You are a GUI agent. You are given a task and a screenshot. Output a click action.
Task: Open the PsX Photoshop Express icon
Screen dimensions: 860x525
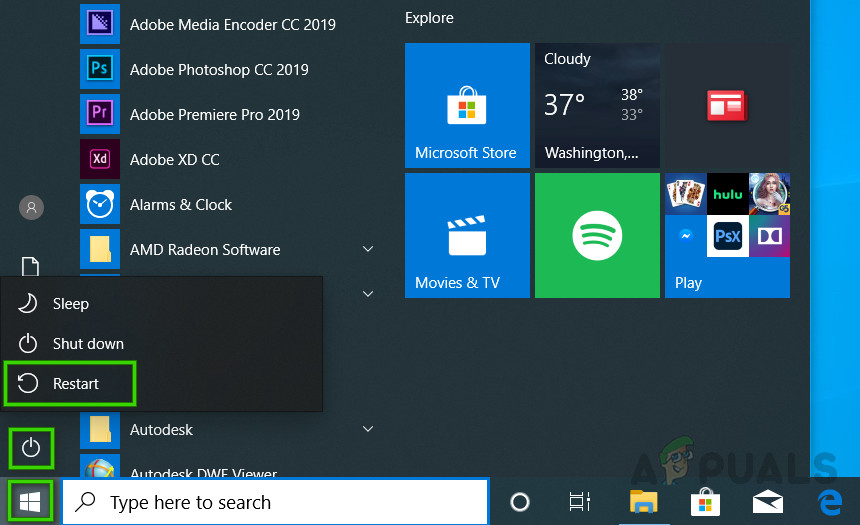(727, 236)
